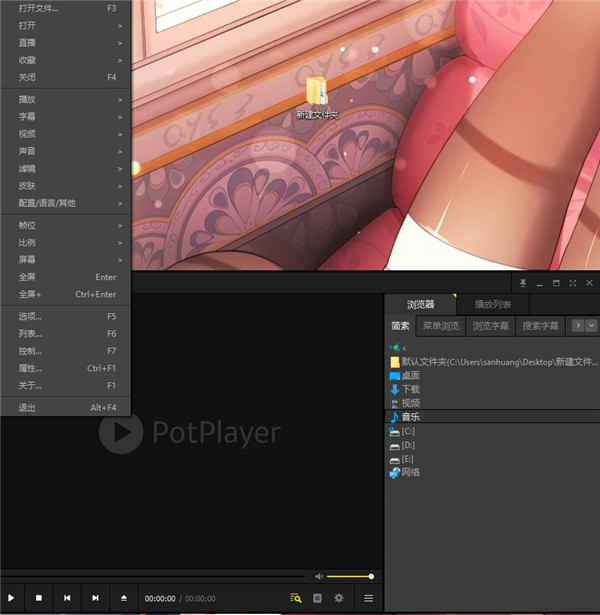
Task: Pin PotPlayer window on top
Action: (x=523, y=283)
